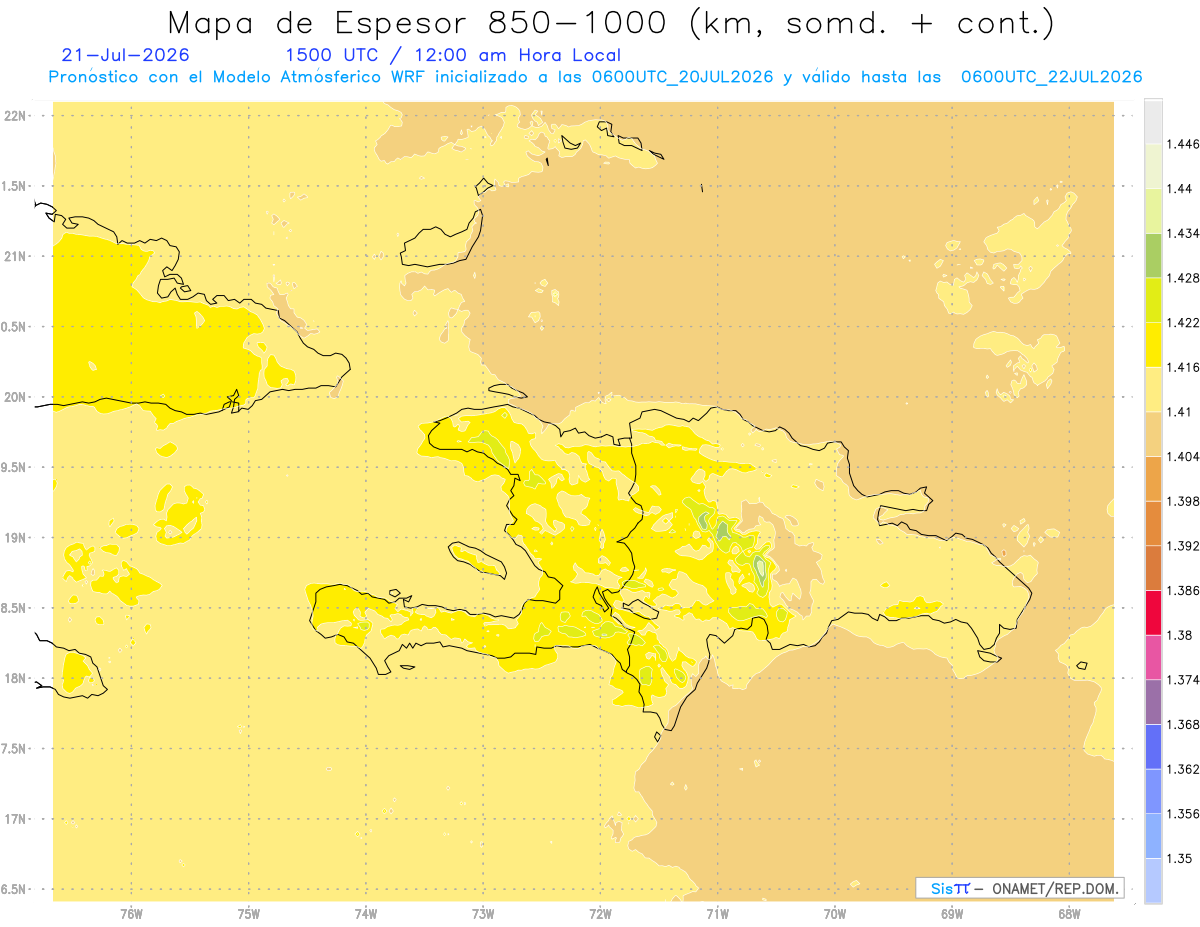The image size is (1200, 927).
Task: Select the forecast date "21-Jul-2026"
Action: pyautogui.click(x=125, y=55)
